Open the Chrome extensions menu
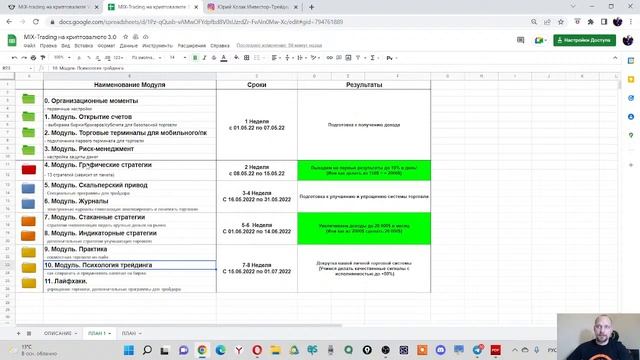The width and height of the screenshot is (640, 360). pos(590,22)
